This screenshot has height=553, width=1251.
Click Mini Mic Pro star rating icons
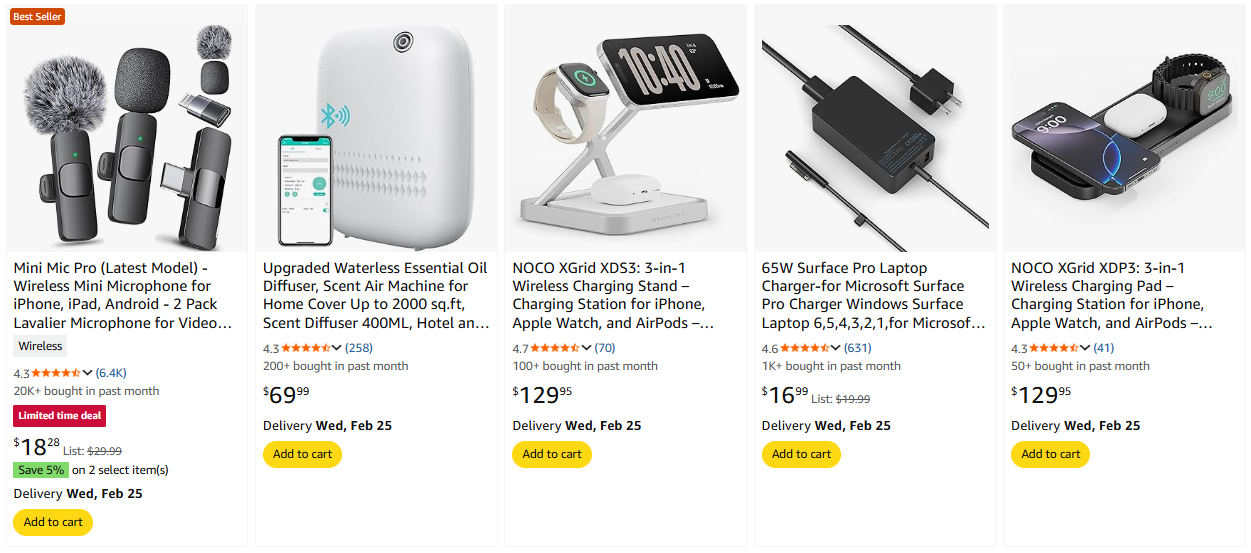[56, 373]
